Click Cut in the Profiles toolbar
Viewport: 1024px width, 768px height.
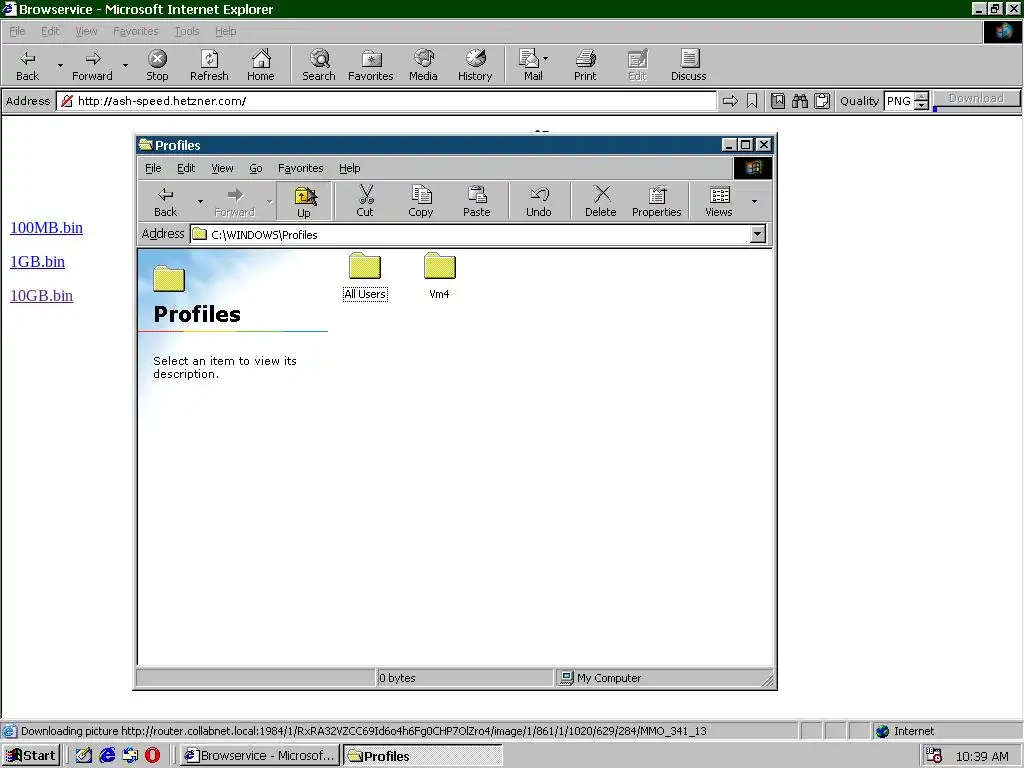[x=365, y=202]
